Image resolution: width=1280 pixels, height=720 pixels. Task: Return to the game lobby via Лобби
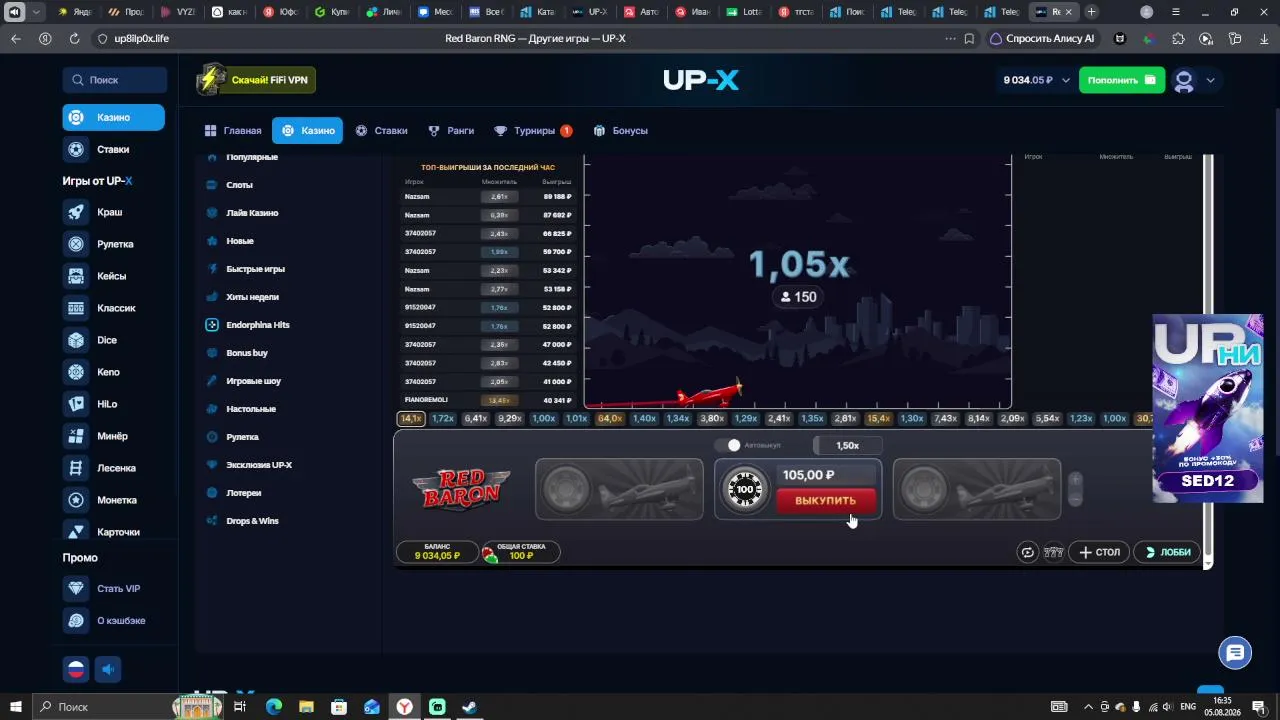pos(1167,552)
